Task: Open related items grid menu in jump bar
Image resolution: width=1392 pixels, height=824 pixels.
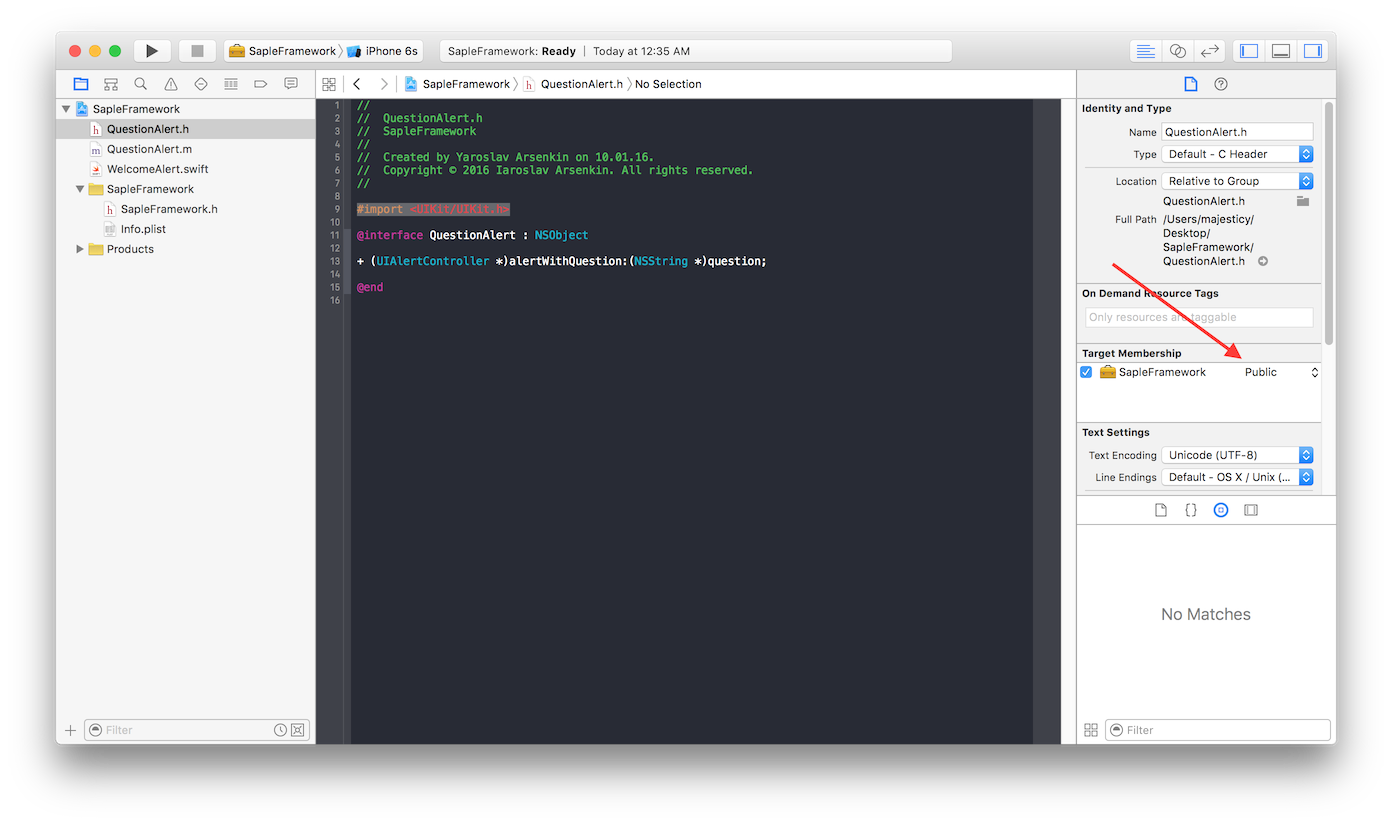Action: (329, 84)
